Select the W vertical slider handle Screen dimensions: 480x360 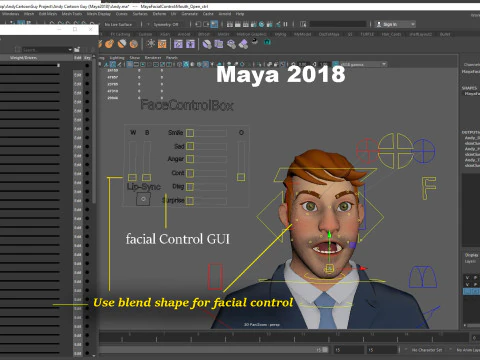click(132, 177)
